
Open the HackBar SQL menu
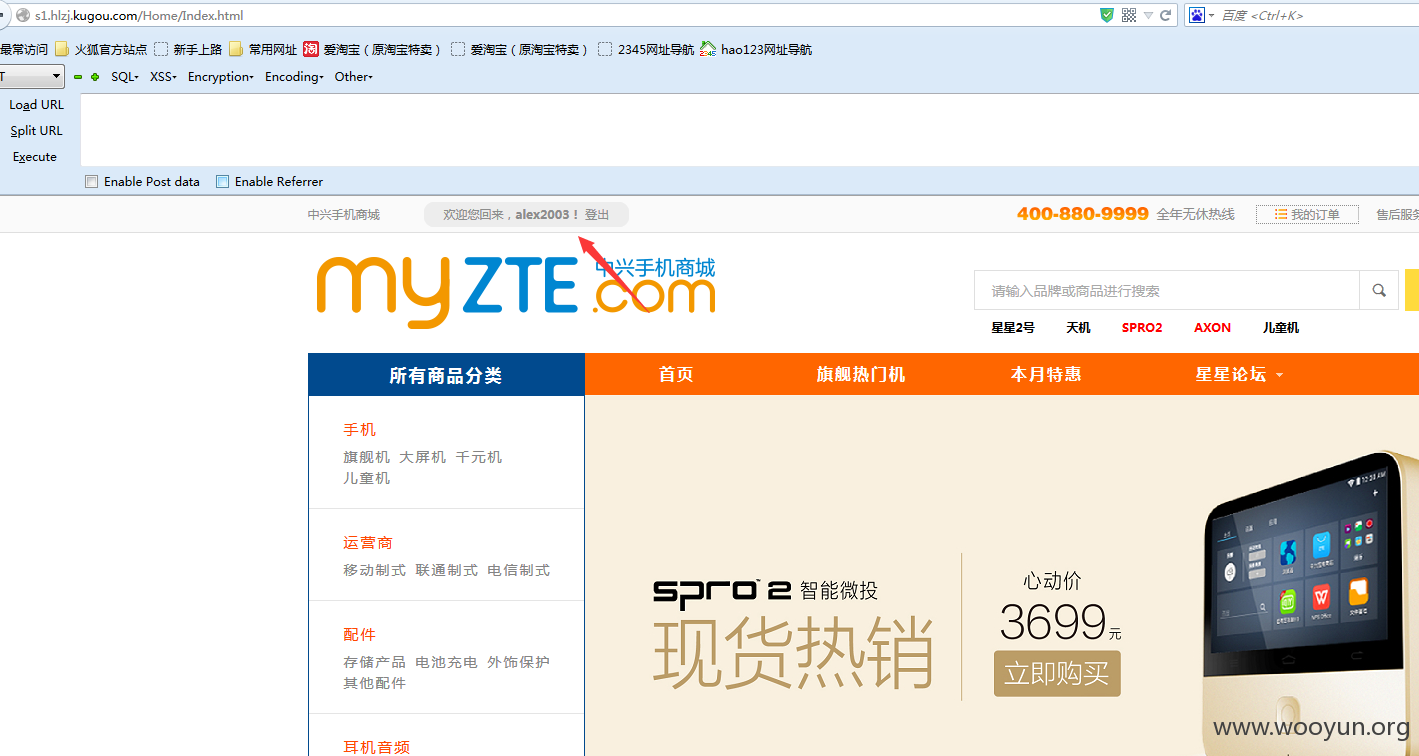tap(125, 77)
